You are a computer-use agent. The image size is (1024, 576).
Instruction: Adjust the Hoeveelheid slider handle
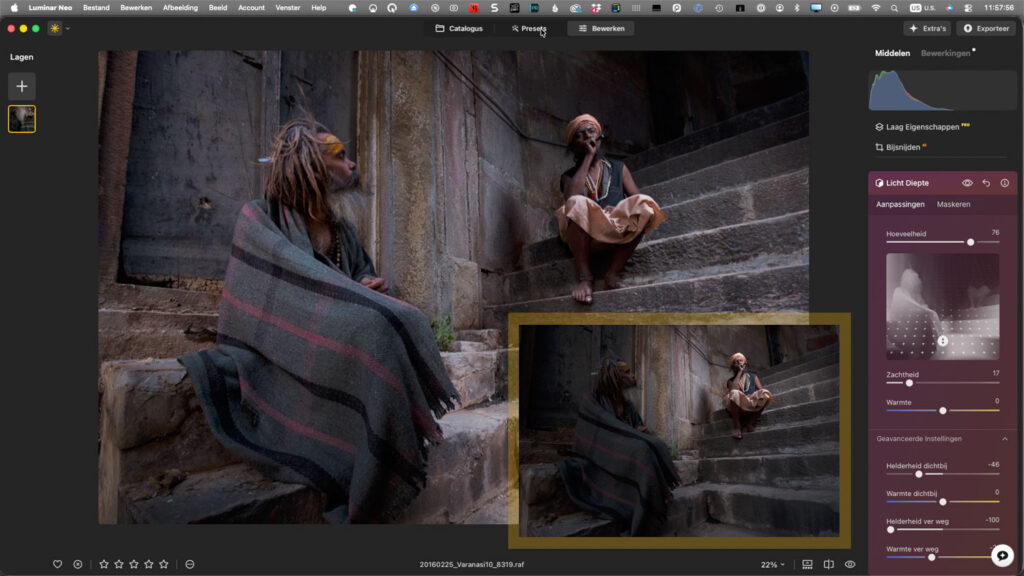tap(970, 242)
